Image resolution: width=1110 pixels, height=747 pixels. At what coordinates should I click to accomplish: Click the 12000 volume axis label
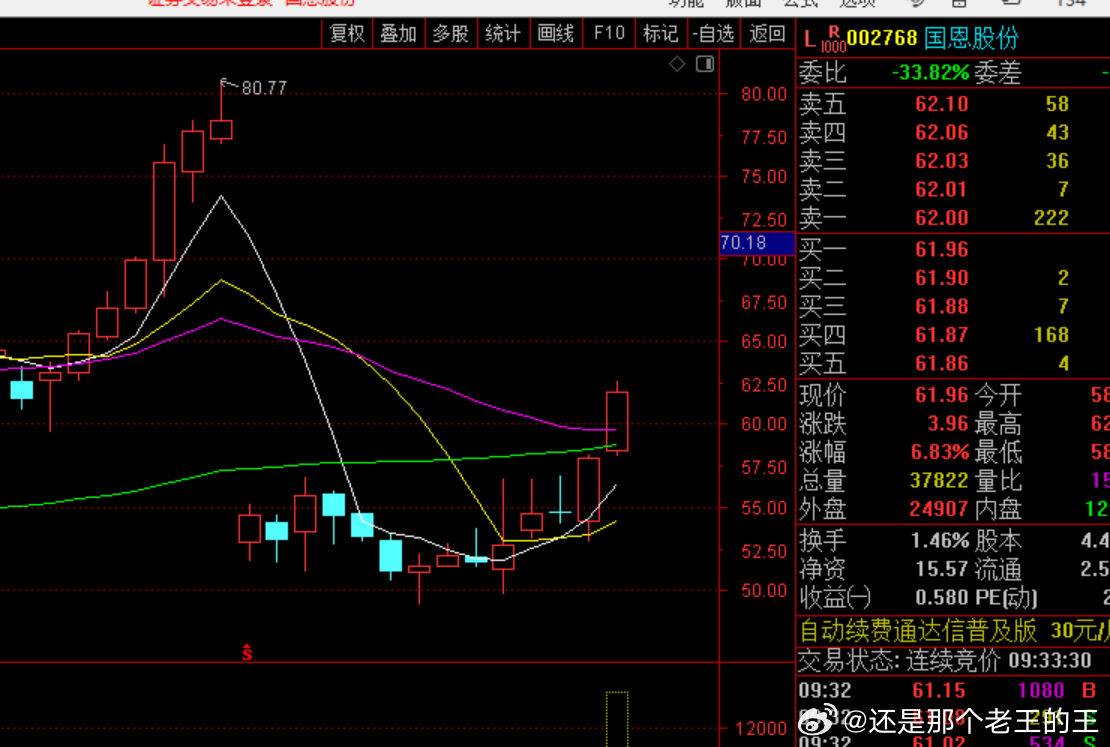761,729
